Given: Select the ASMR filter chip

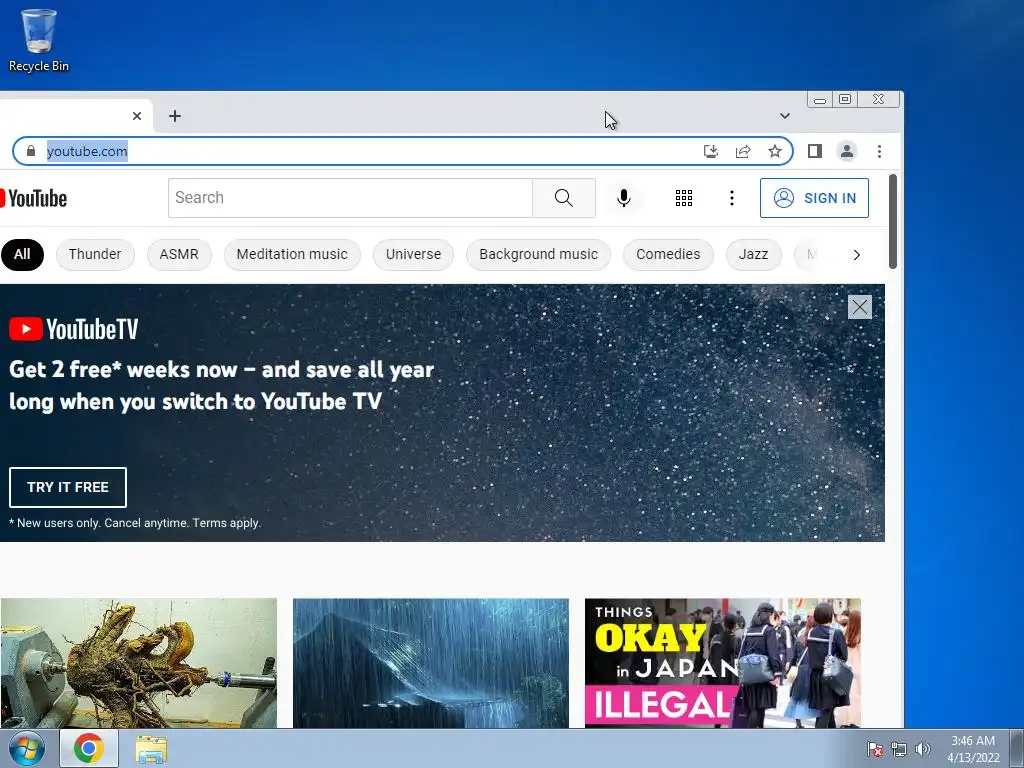Looking at the screenshot, I should [179, 255].
